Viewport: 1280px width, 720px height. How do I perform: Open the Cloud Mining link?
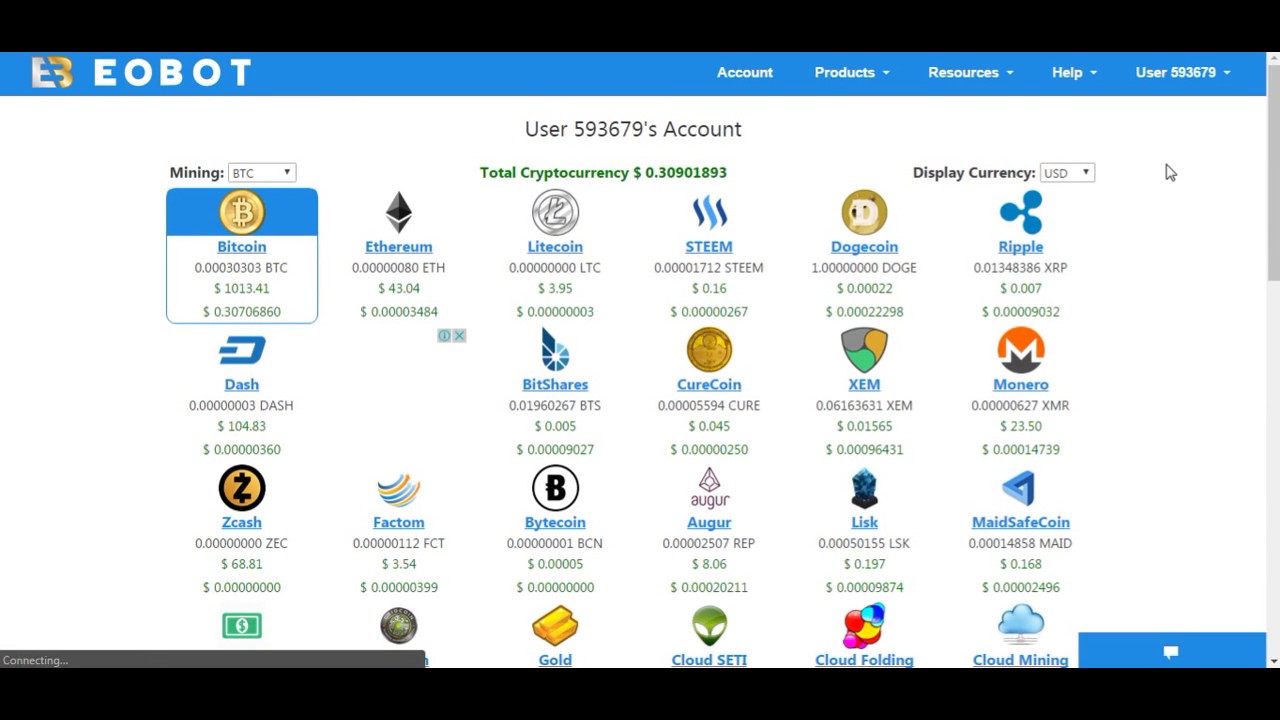pyautogui.click(x=1021, y=660)
